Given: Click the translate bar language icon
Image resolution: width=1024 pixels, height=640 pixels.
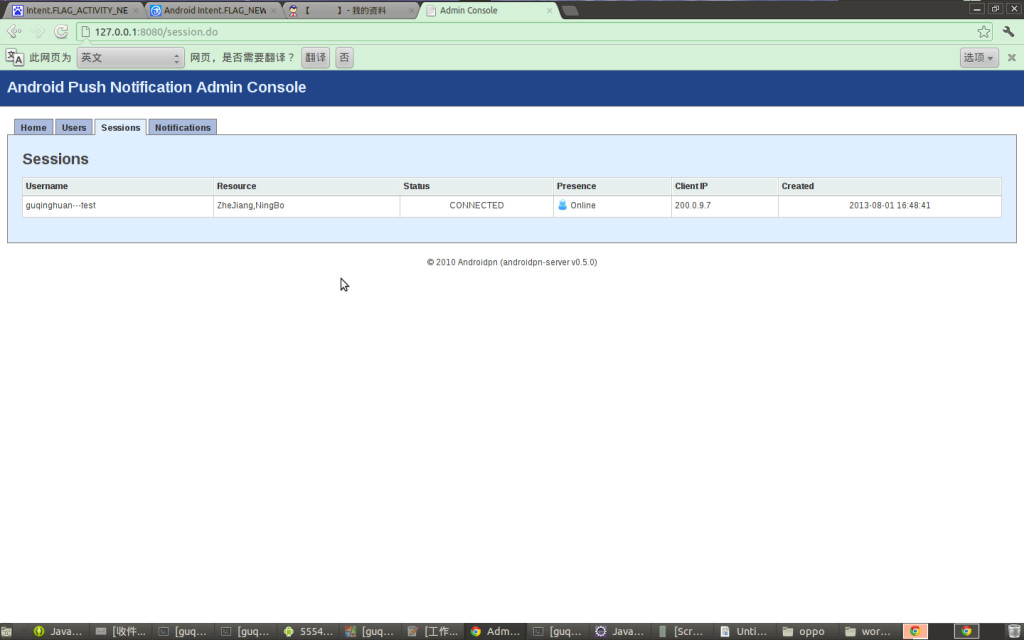Looking at the screenshot, I should point(14,57).
